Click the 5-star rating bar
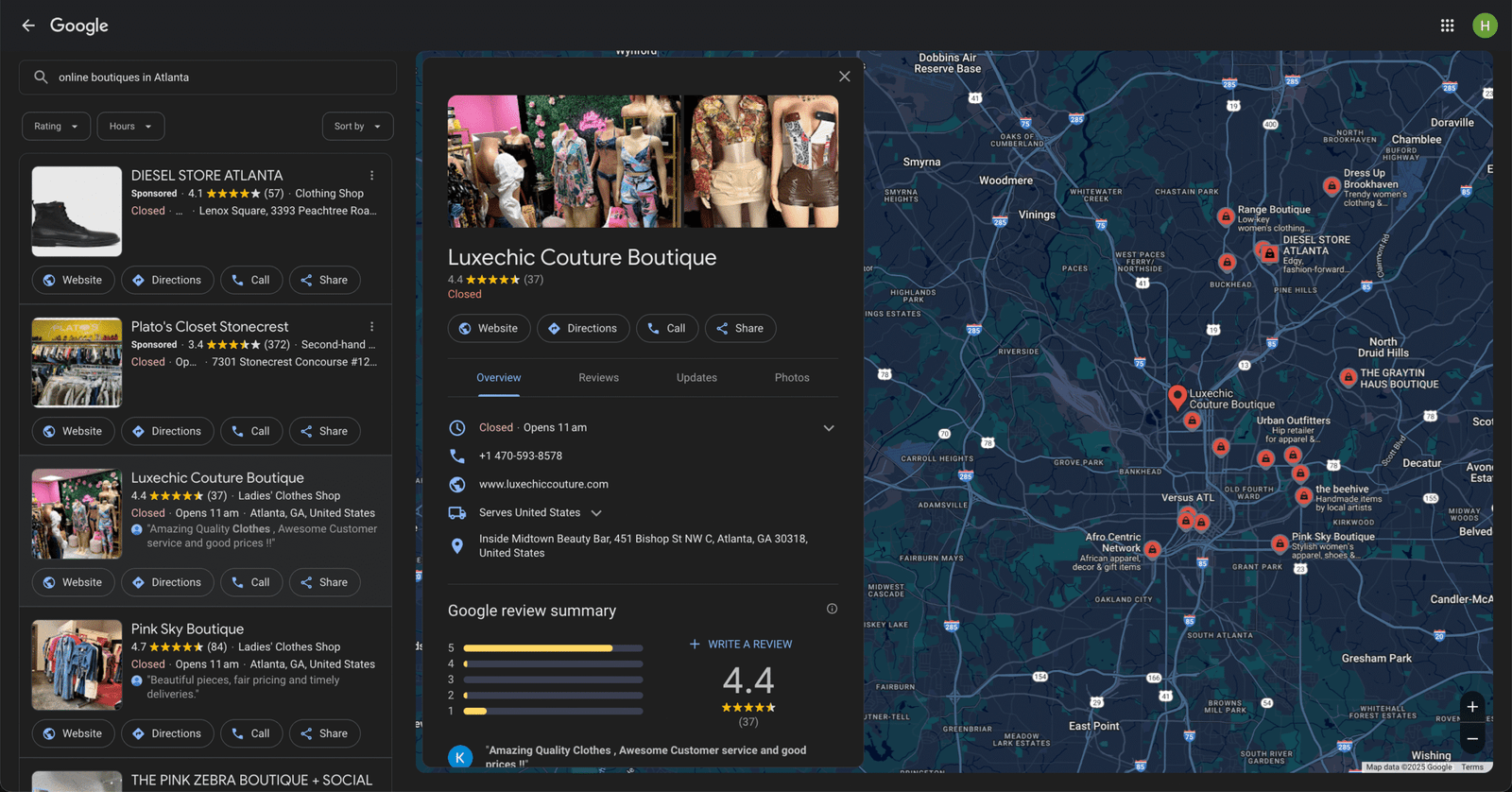Image resolution: width=1512 pixels, height=792 pixels. click(x=553, y=648)
